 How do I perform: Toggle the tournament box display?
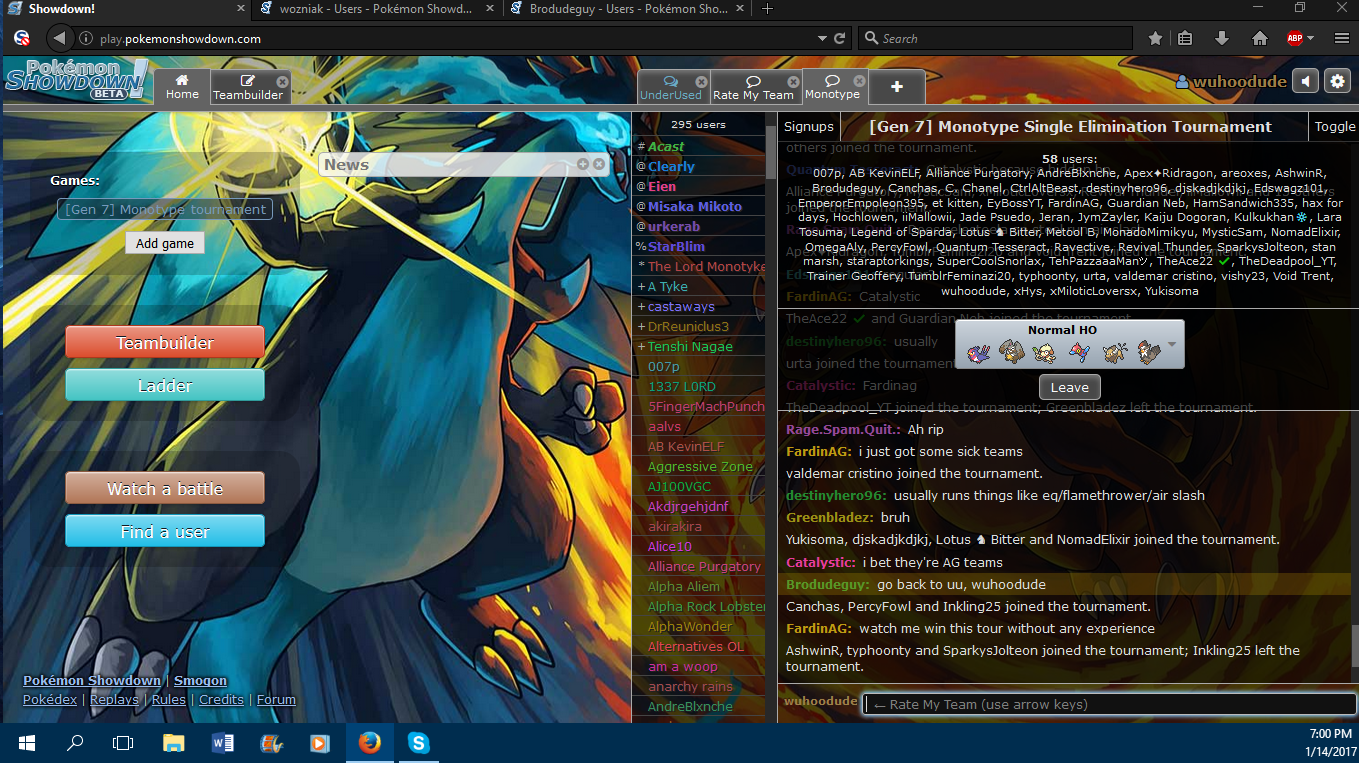[1334, 127]
